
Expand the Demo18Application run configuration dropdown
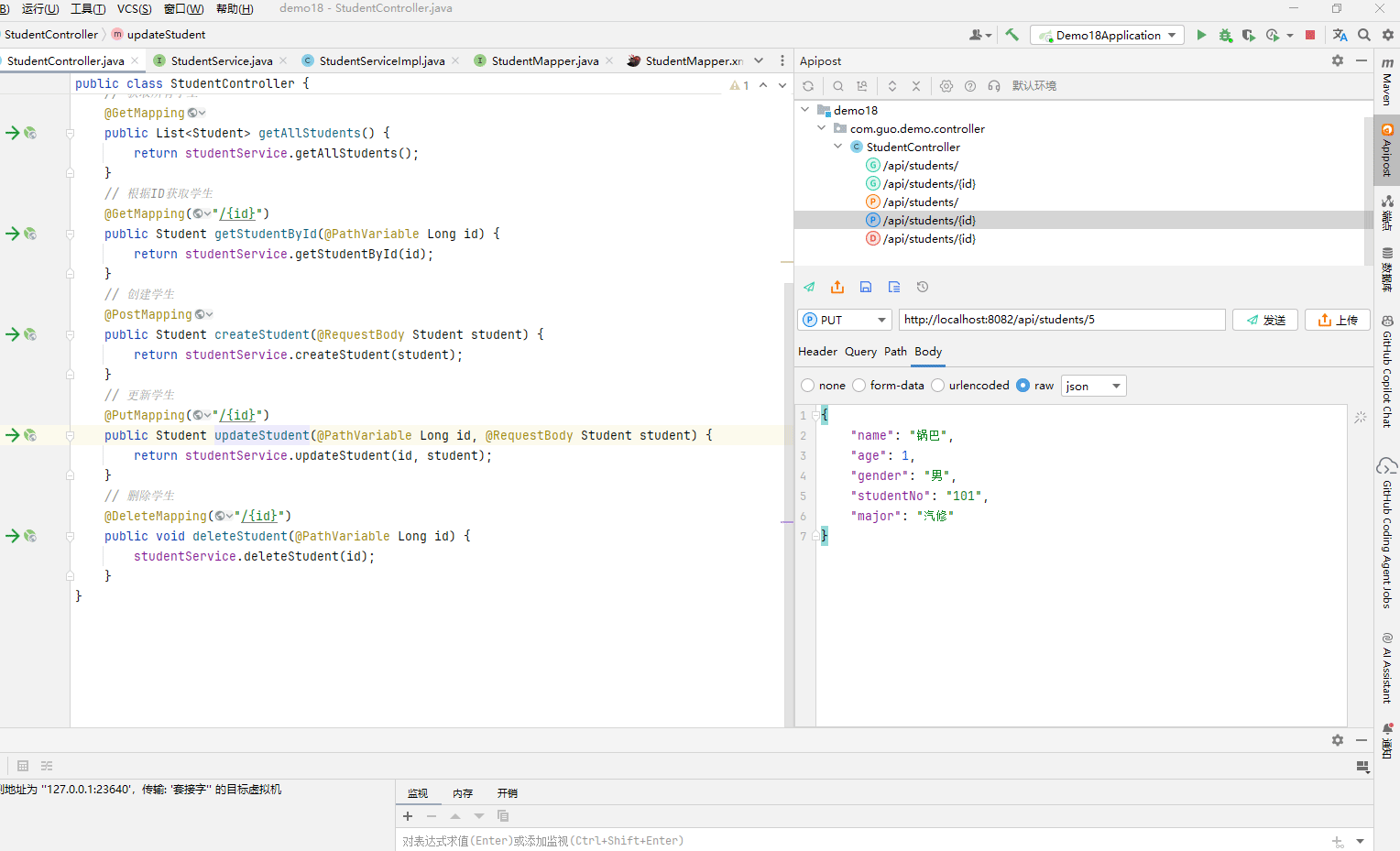click(x=1107, y=35)
